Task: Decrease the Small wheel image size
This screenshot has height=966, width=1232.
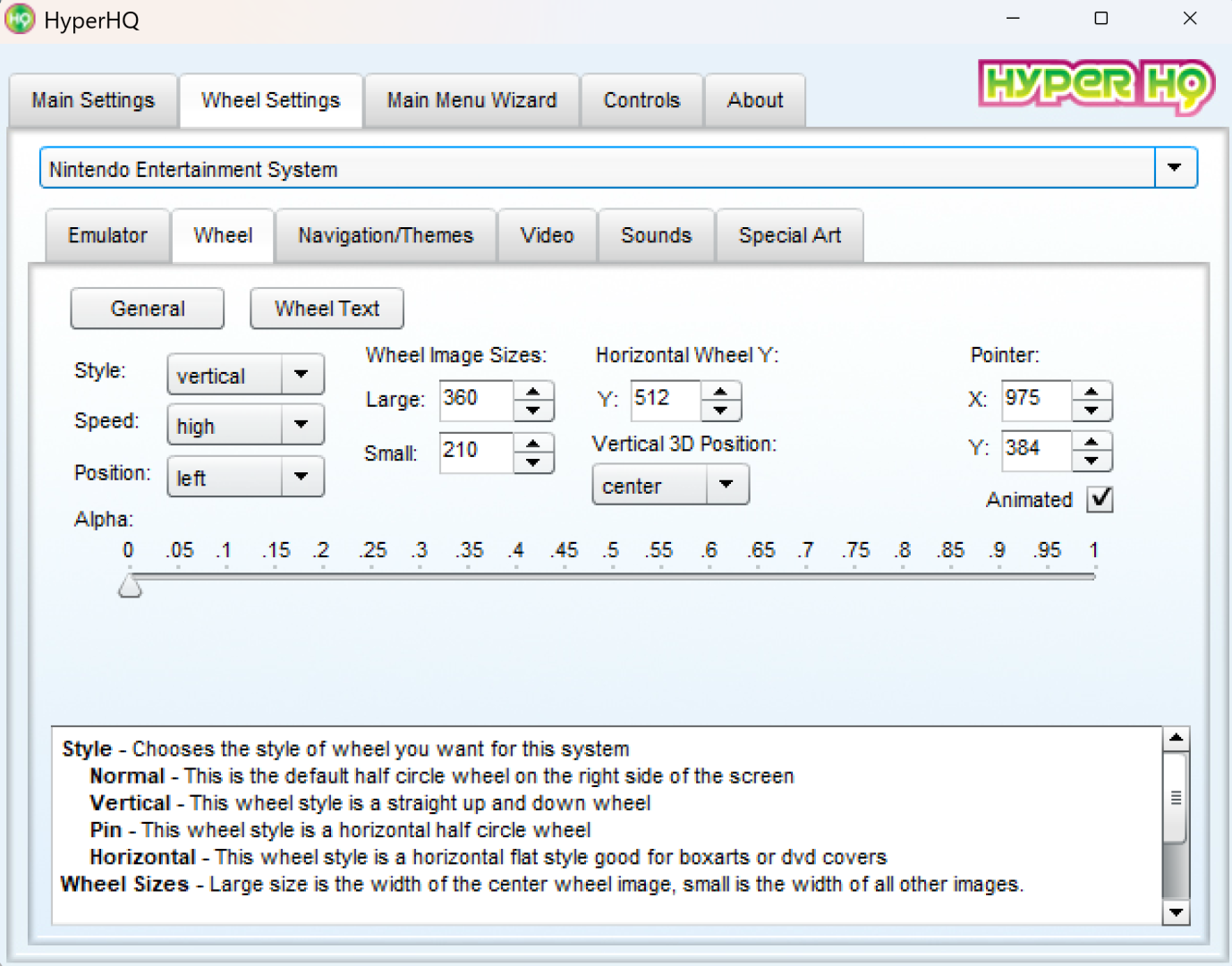Action: coord(533,462)
